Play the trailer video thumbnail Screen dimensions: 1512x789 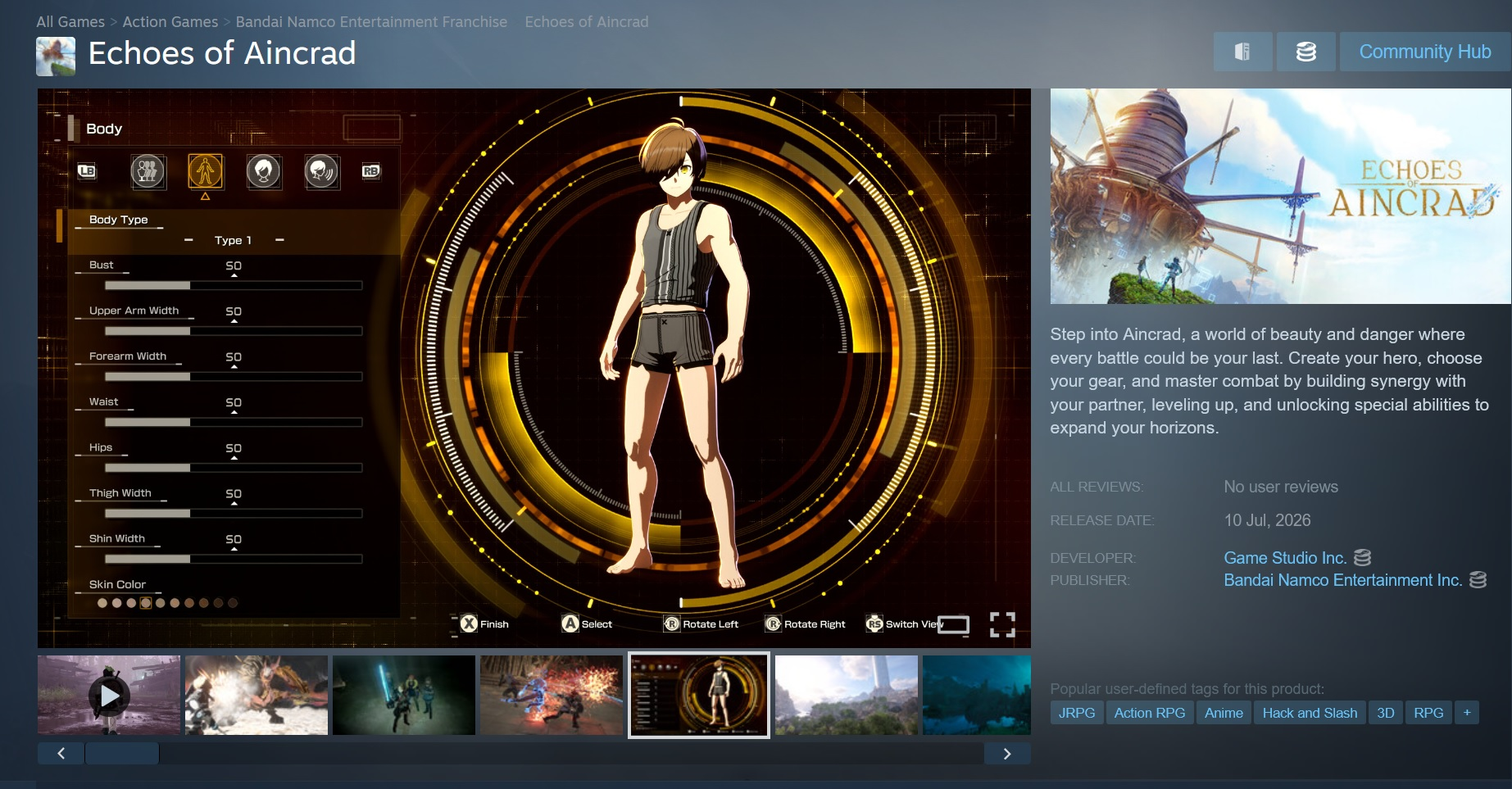(x=109, y=695)
